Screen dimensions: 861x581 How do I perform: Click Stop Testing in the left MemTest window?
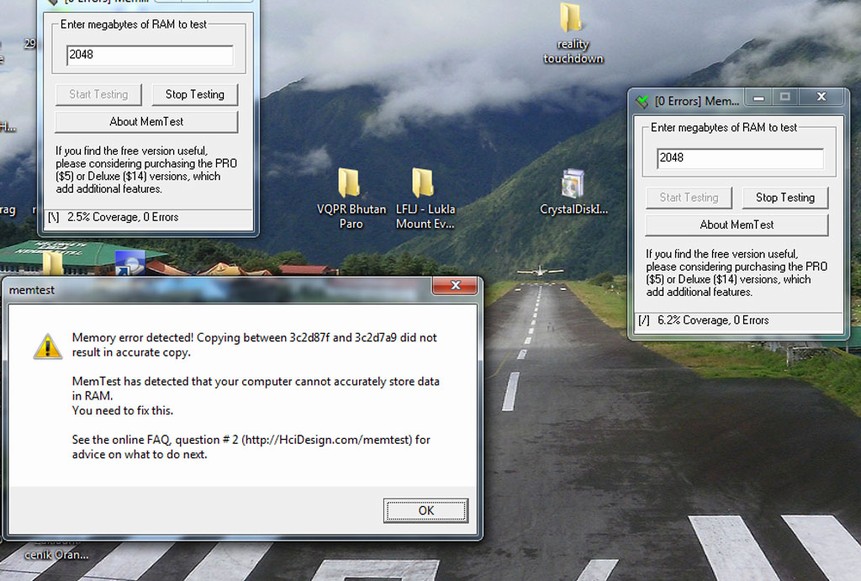coord(195,94)
